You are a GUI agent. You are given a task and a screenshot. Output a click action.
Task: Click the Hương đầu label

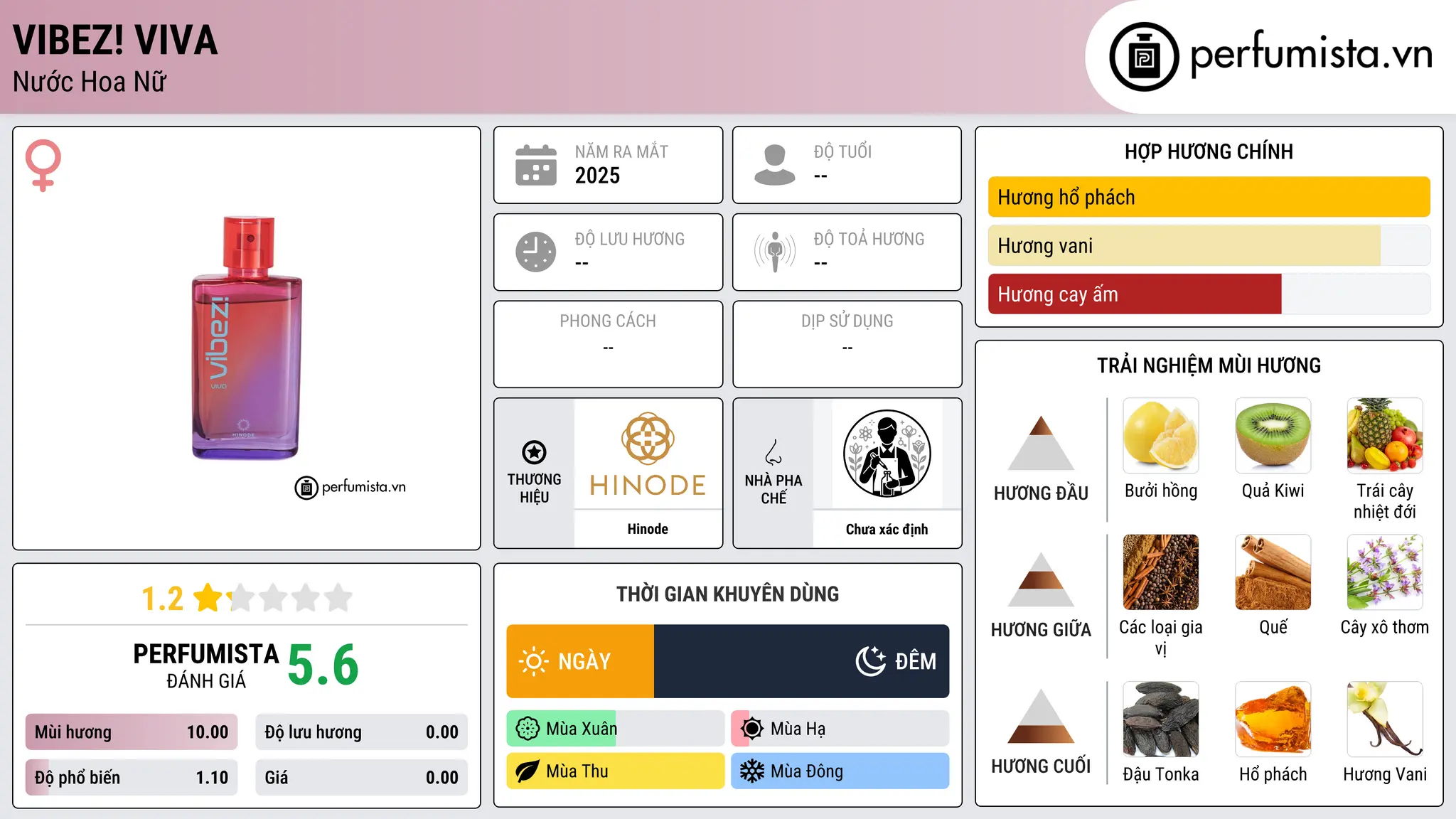tap(1041, 493)
